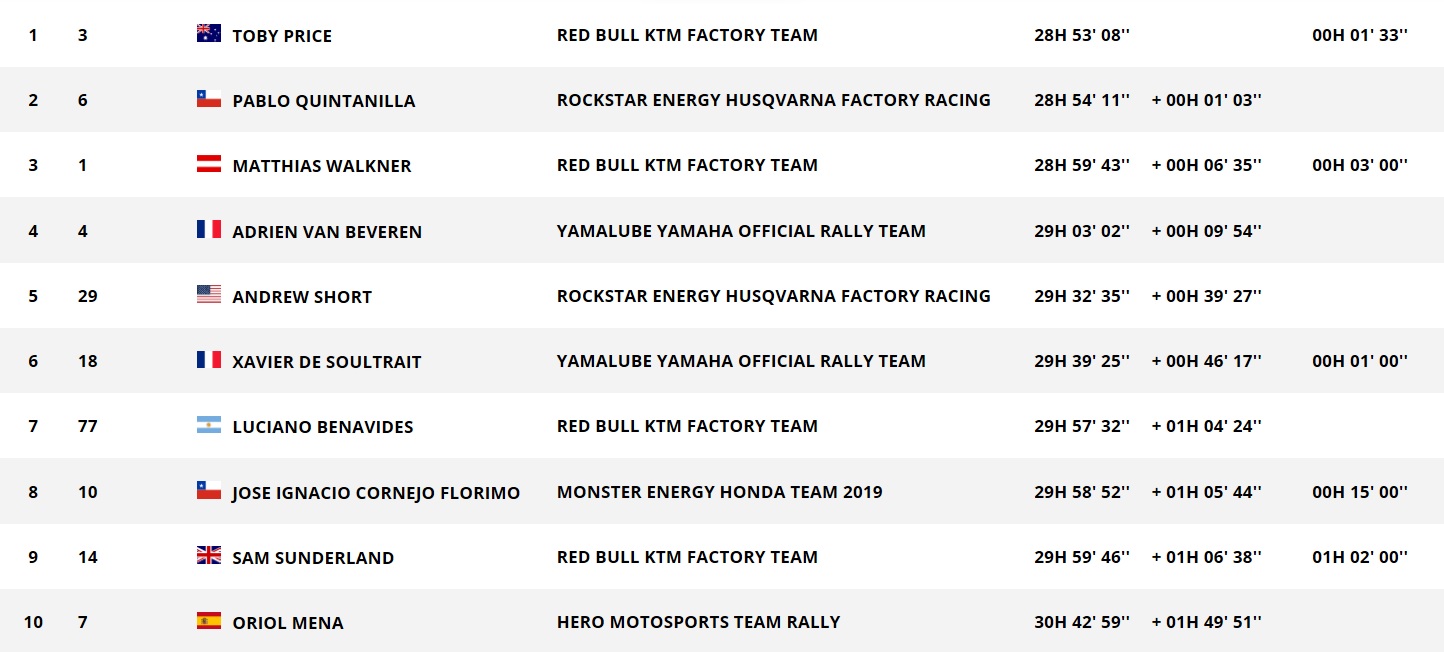Click the Austrian flag beside Matthias Walkner

tap(208, 164)
